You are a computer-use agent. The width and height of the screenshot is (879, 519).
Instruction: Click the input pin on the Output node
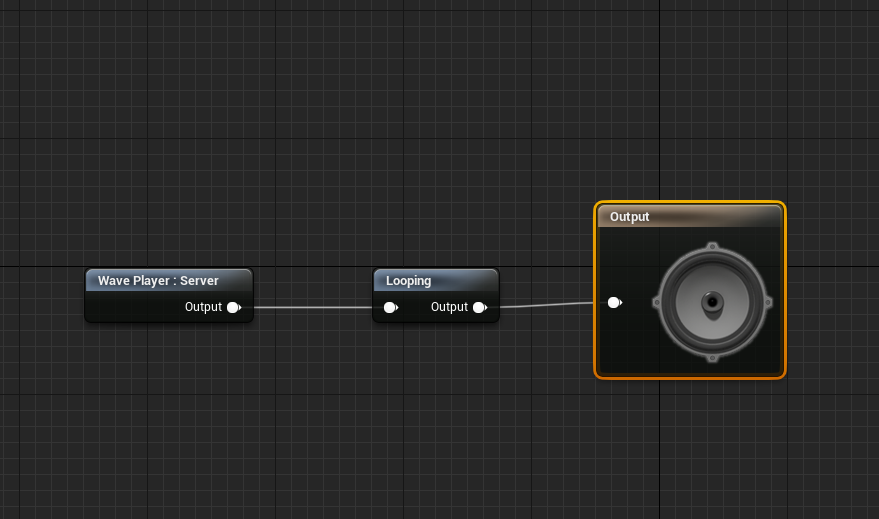point(615,302)
